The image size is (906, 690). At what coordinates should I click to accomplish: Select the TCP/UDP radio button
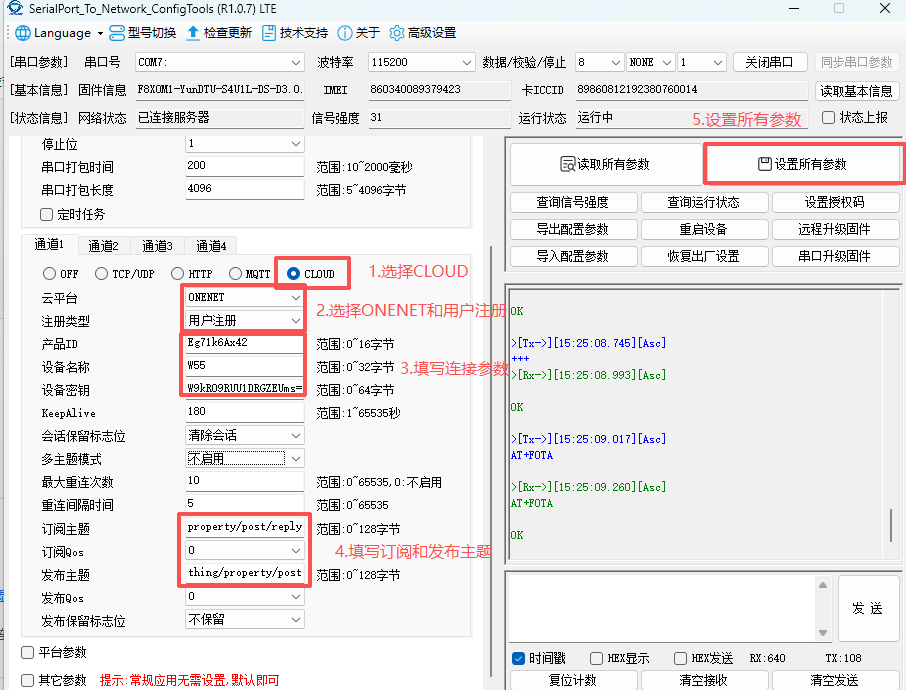(x=101, y=273)
